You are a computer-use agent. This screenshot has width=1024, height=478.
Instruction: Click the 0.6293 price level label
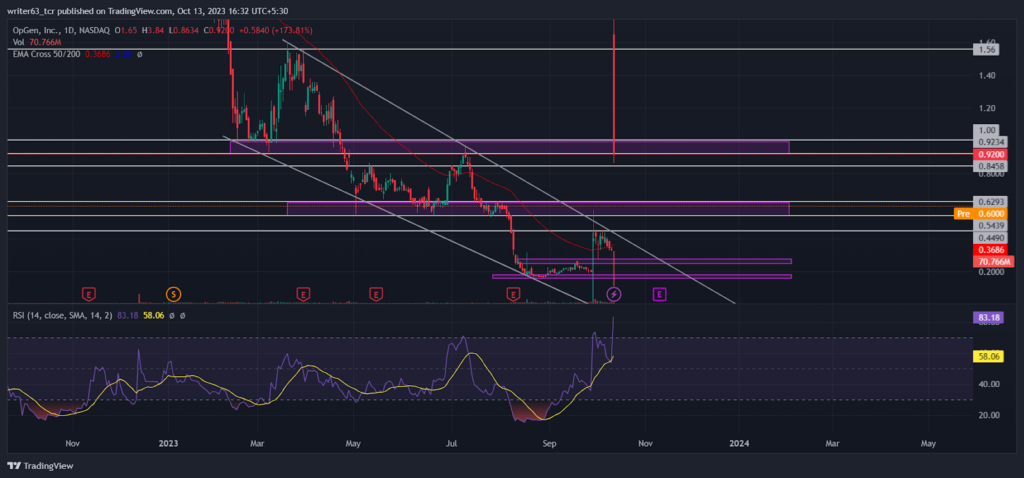tap(991, 201)
